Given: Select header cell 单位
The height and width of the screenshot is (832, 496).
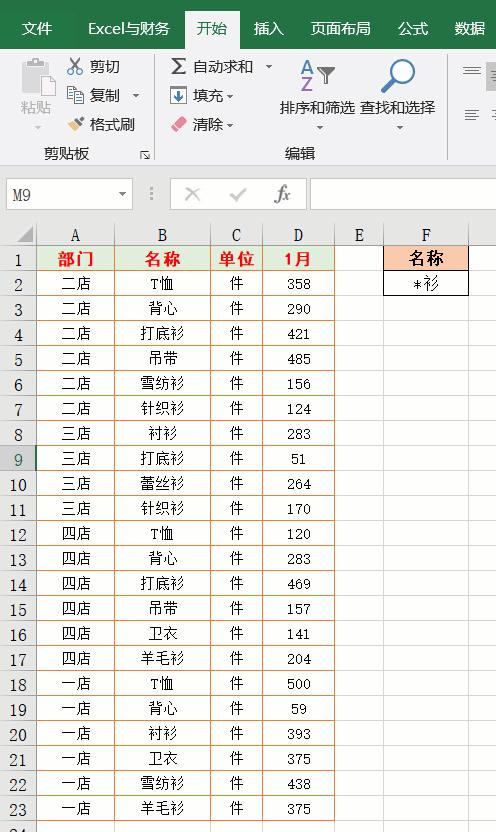Looking at the screenshot, I should pyautogui.click(x=237, y=259).
